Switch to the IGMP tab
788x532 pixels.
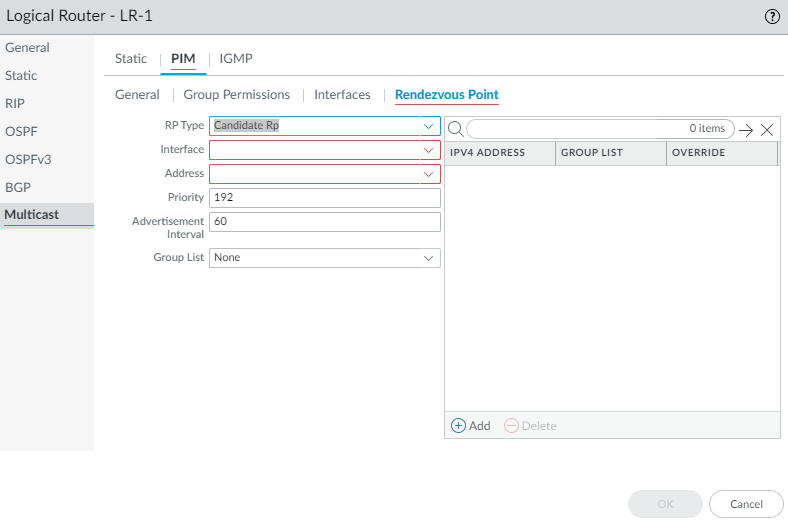(x=236, y=59)
